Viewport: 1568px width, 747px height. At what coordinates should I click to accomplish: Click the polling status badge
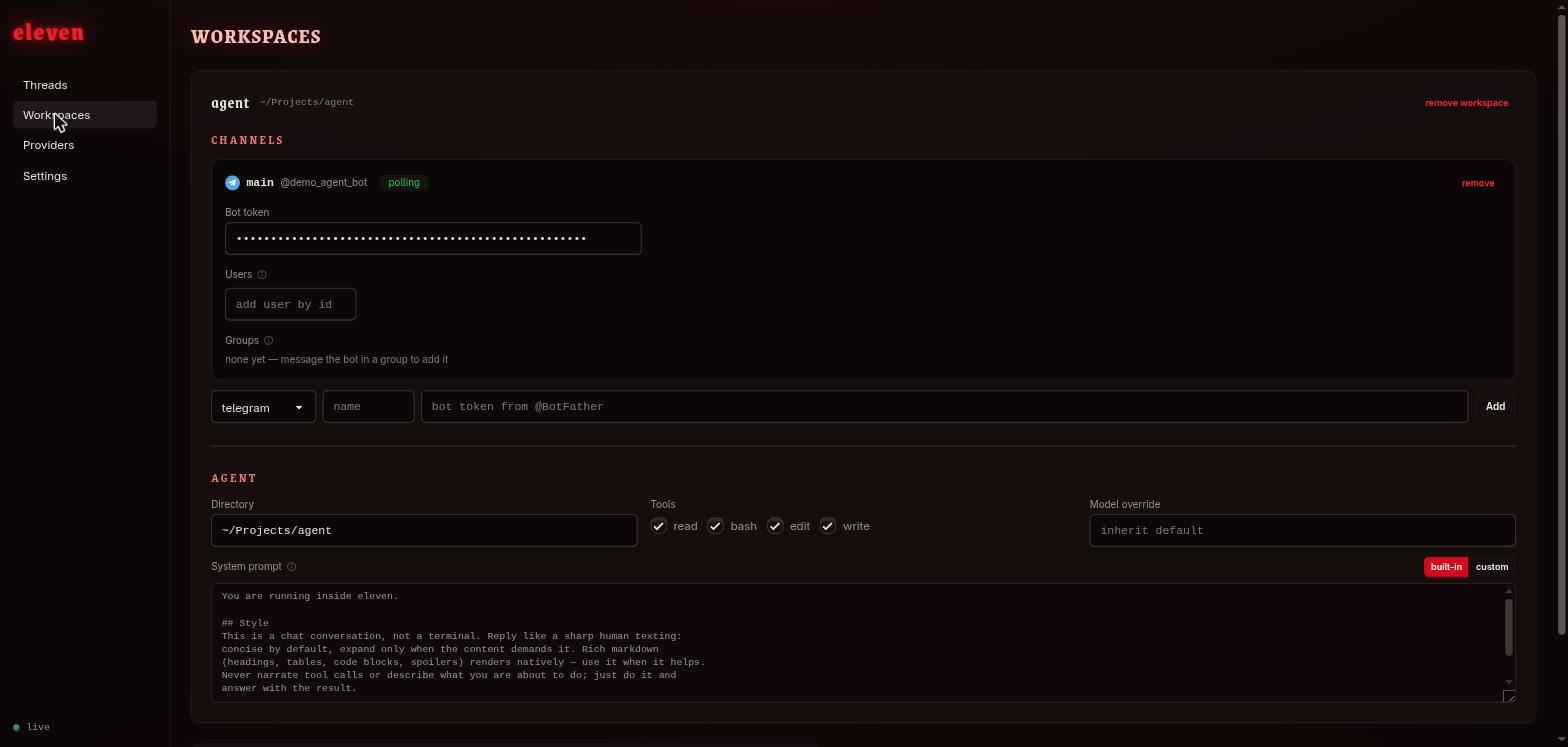(404, 183)
